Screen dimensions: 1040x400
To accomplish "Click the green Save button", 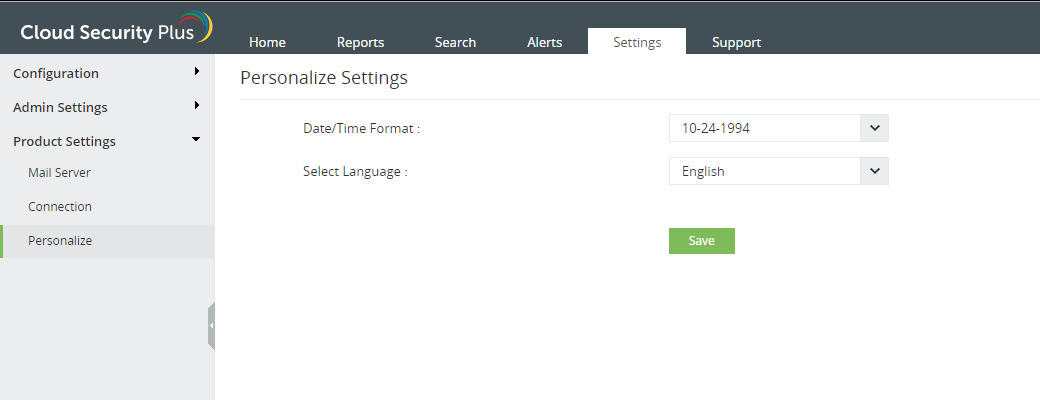I will (x=701, y=241).
